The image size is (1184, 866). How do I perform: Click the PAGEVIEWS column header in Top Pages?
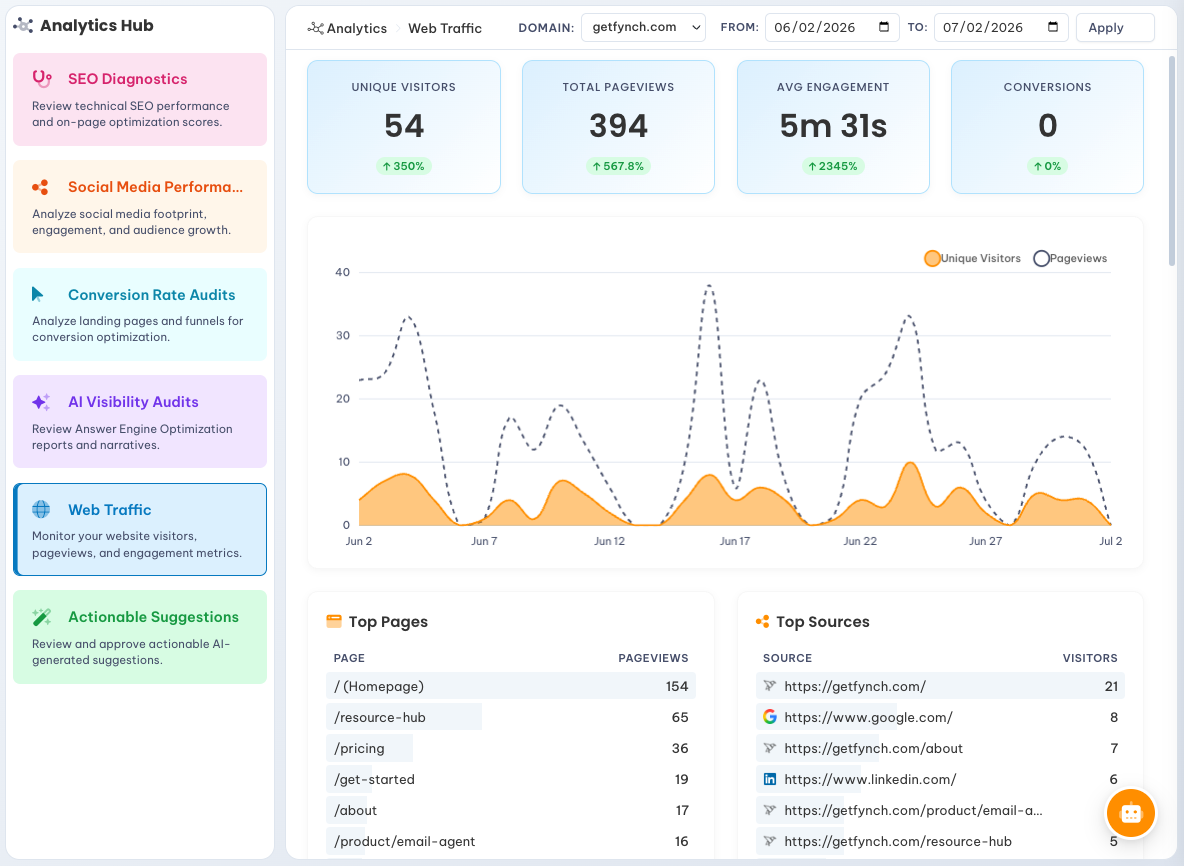point(653,658)
